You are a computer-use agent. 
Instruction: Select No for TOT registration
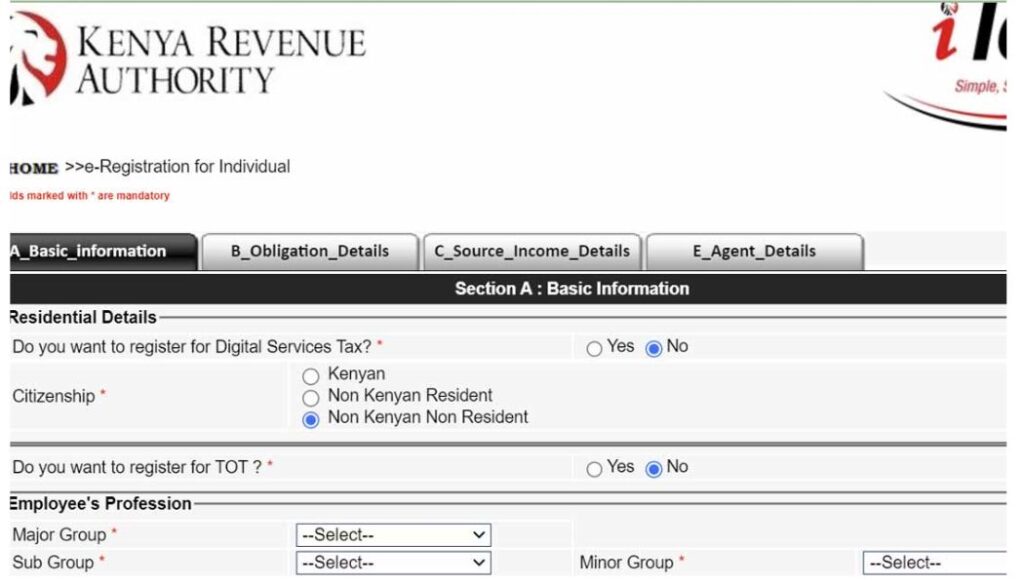pyautogui.click(x=654, y=469)
